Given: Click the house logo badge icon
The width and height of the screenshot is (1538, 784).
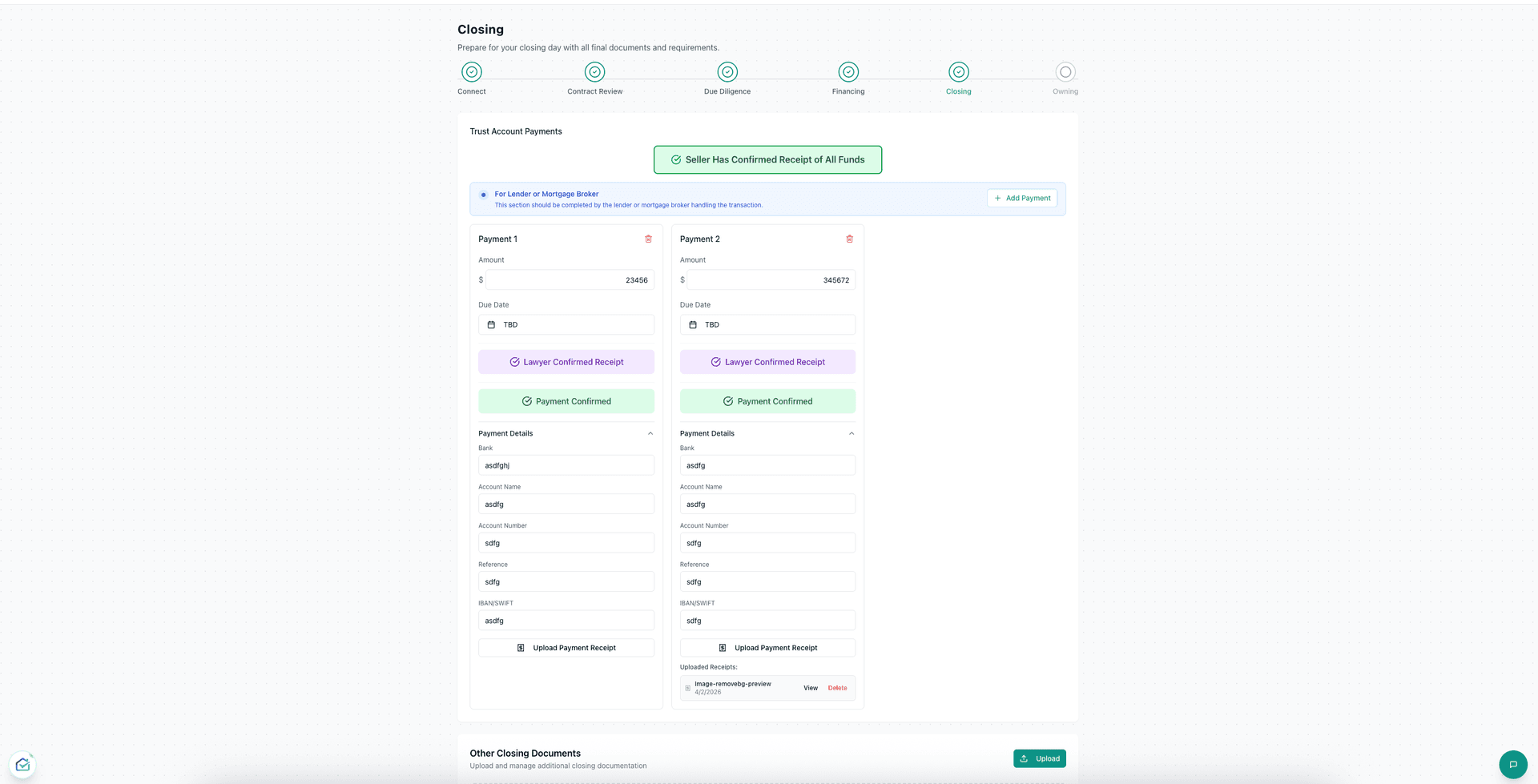Looking at the screenshot, I should click(22, 765).
